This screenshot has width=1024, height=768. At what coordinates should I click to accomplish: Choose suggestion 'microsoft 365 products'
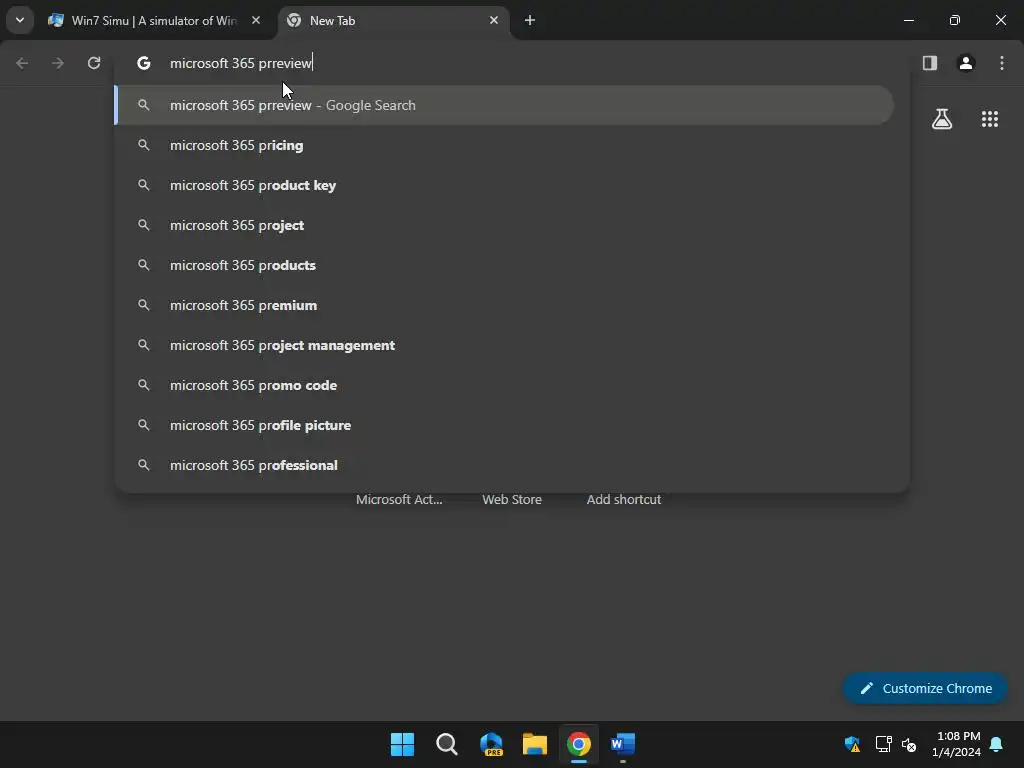click(504, 265)
